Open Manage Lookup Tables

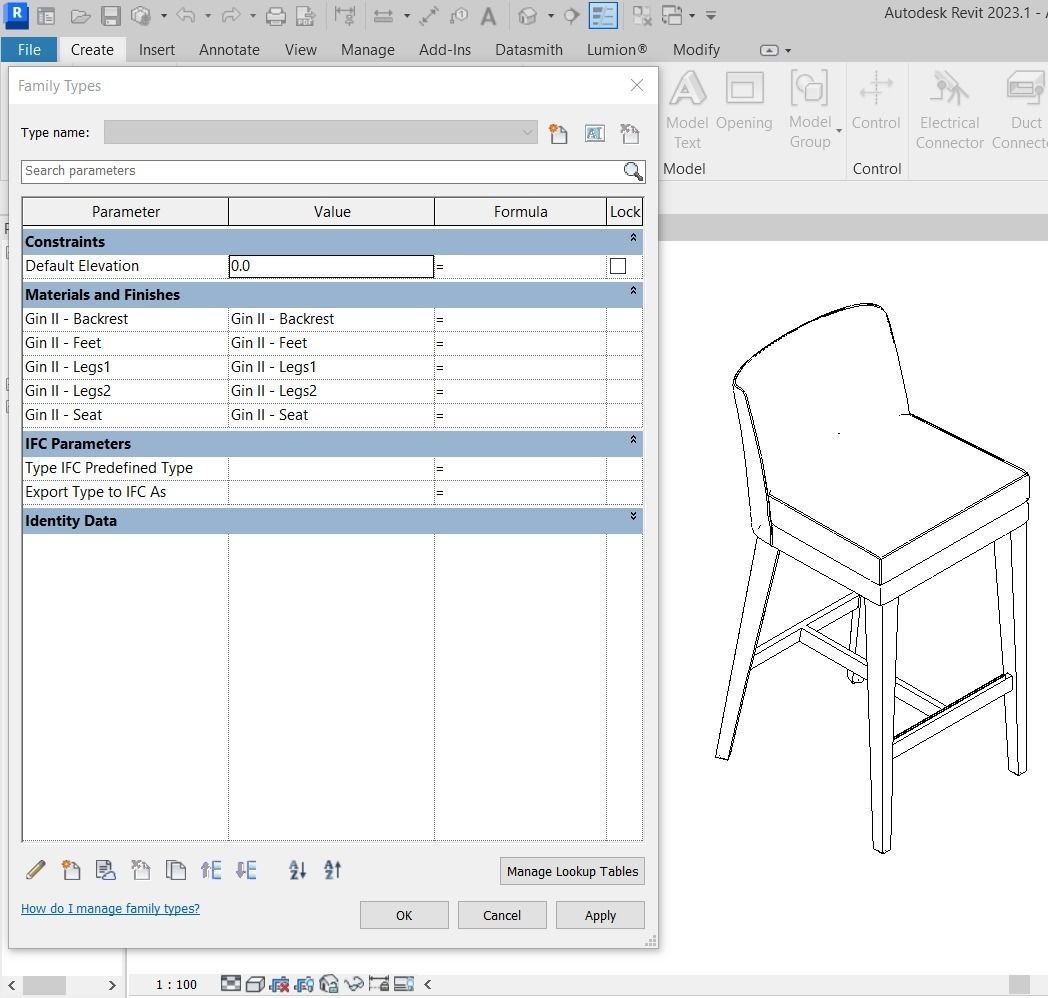pos(572,871)
